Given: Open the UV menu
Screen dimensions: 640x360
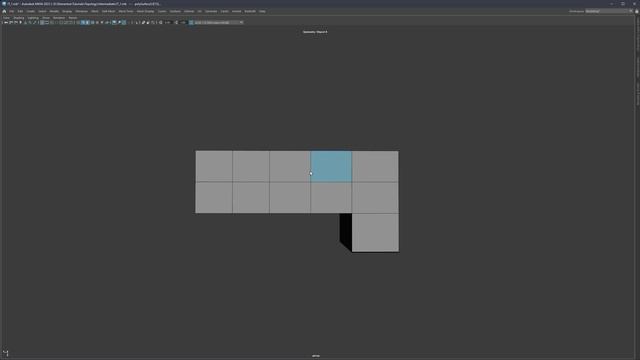Looking at the screenshot, I should (x=200, y=11).
